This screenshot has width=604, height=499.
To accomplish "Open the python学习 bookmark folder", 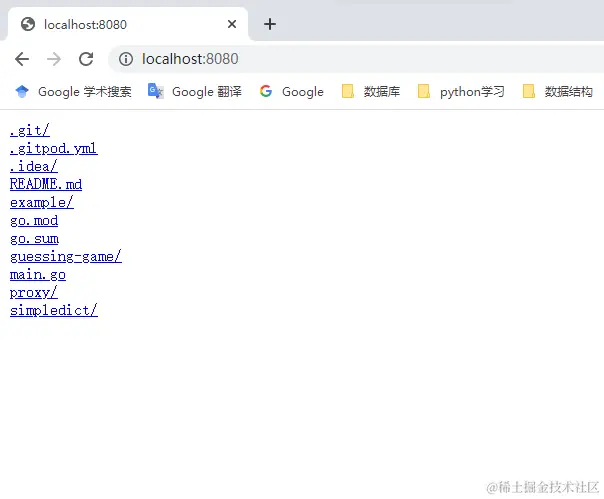I will click(x=461, y=92).
